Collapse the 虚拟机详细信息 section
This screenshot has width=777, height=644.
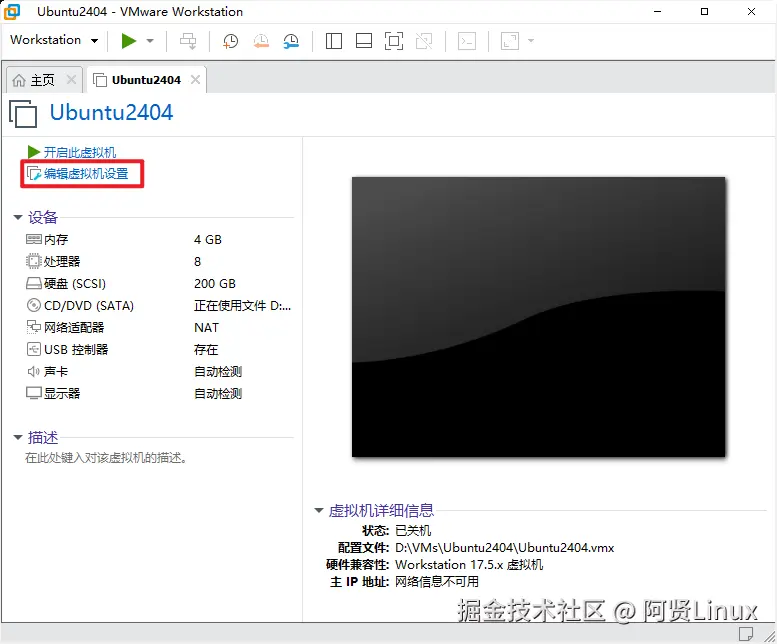click(x=319, y=510)
